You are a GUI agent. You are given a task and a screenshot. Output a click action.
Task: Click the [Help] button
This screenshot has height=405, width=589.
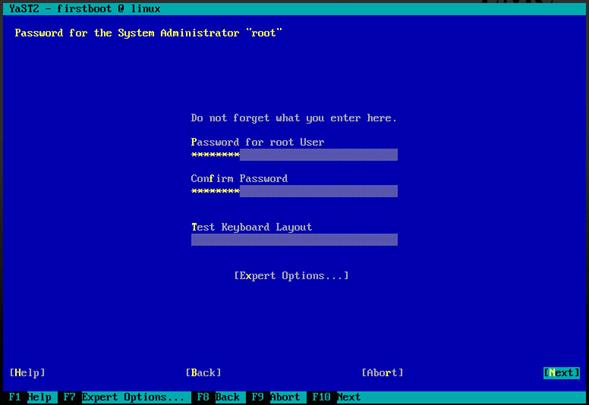click(27, 373)
